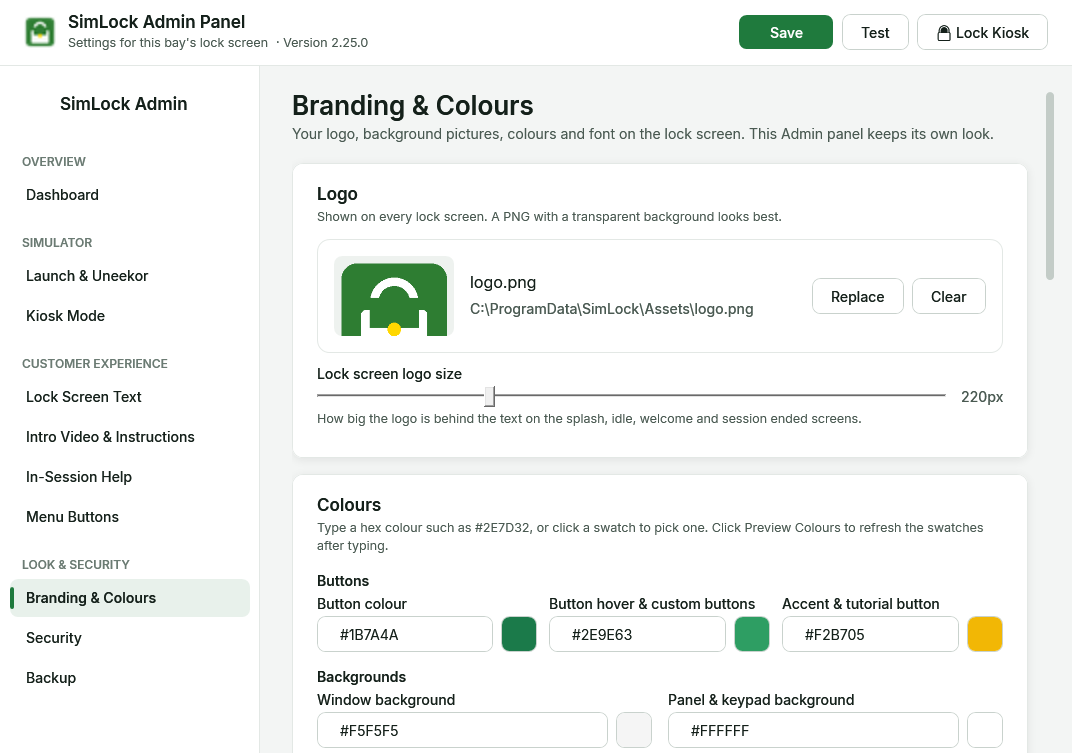
Task: Open the Window background light grey swatch
Action: pyautogui.click(x=634, y=730)
